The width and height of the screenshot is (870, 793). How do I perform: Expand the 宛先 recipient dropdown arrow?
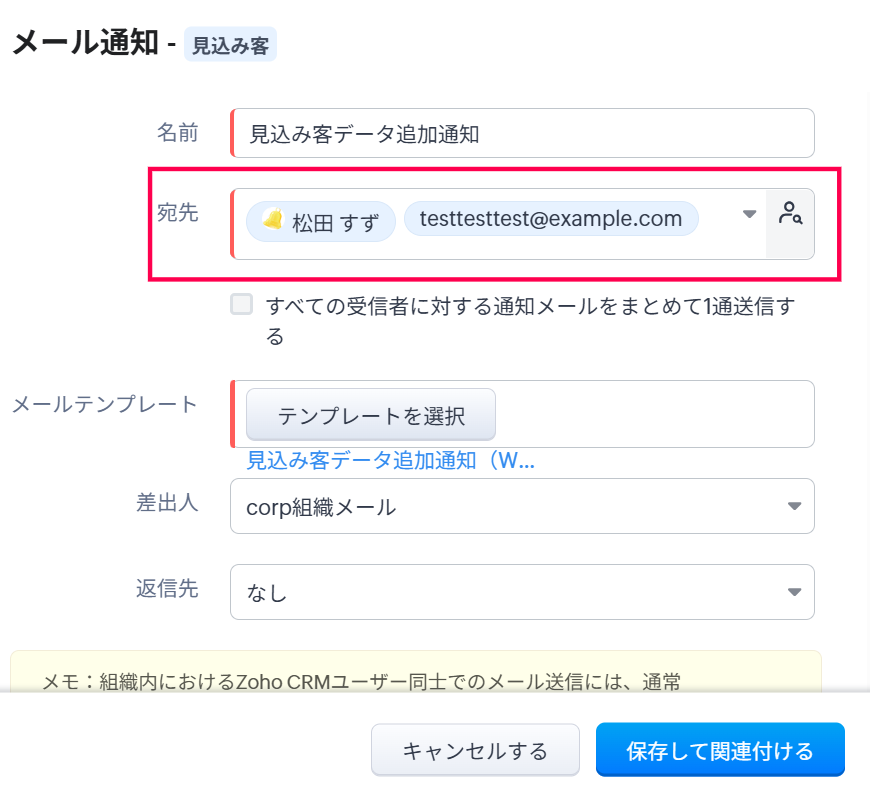pyautogui.click(x=749, y=214)
